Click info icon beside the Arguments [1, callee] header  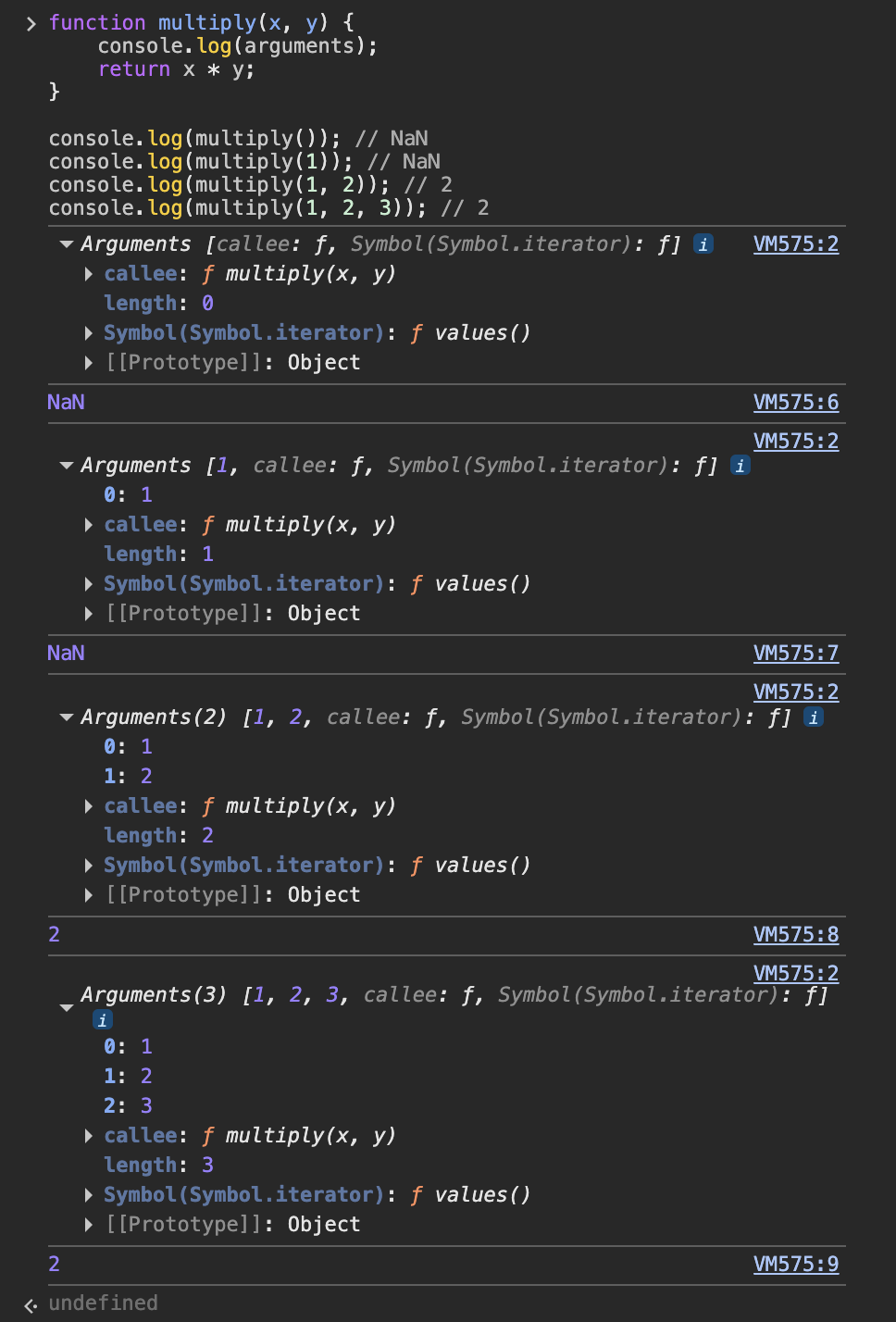click(740, 466)
